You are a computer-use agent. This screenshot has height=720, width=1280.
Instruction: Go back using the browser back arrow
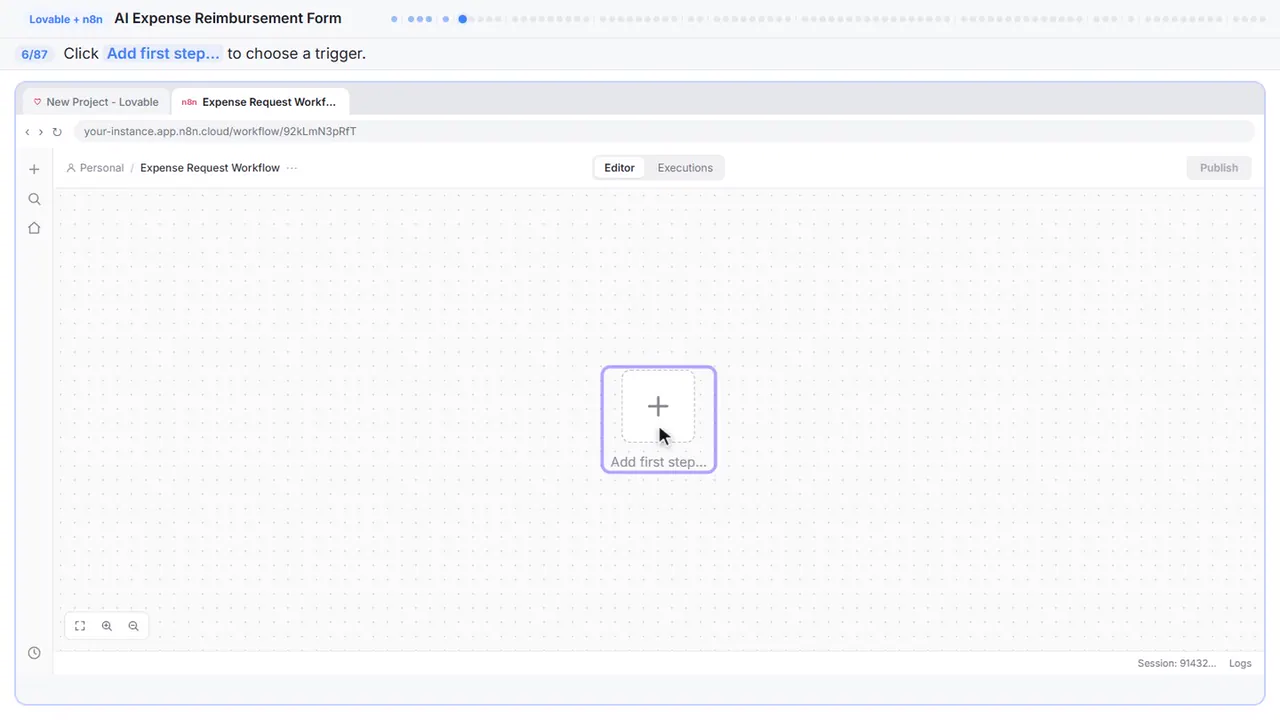(27, 132)
